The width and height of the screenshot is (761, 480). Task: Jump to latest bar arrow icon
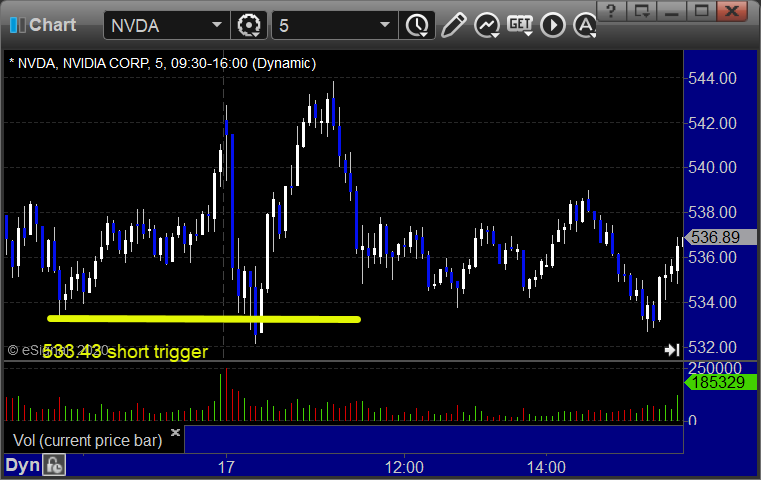(x=672, y=349)
